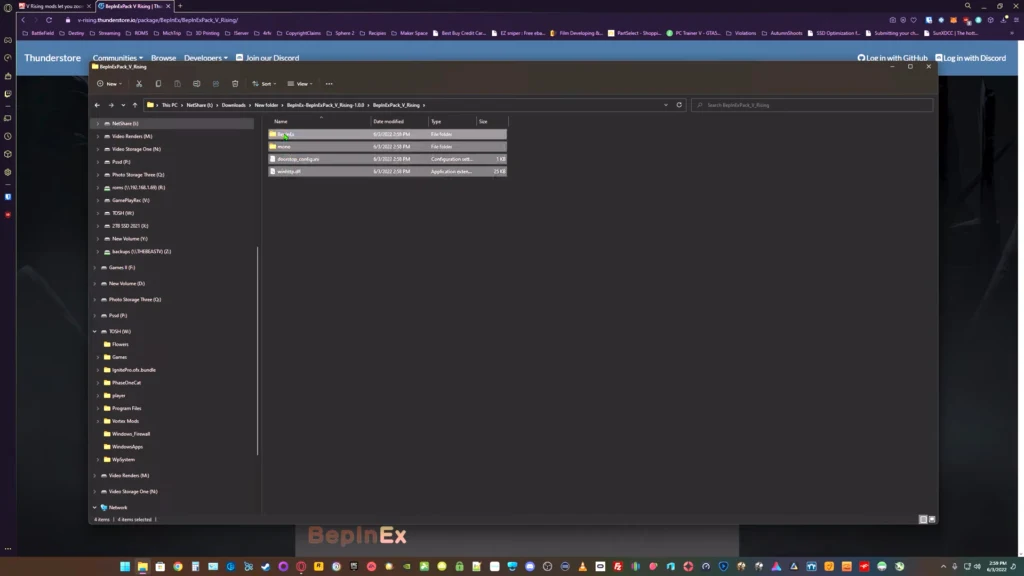Expand the Games II (F:) drive

[x=95, y=268]
